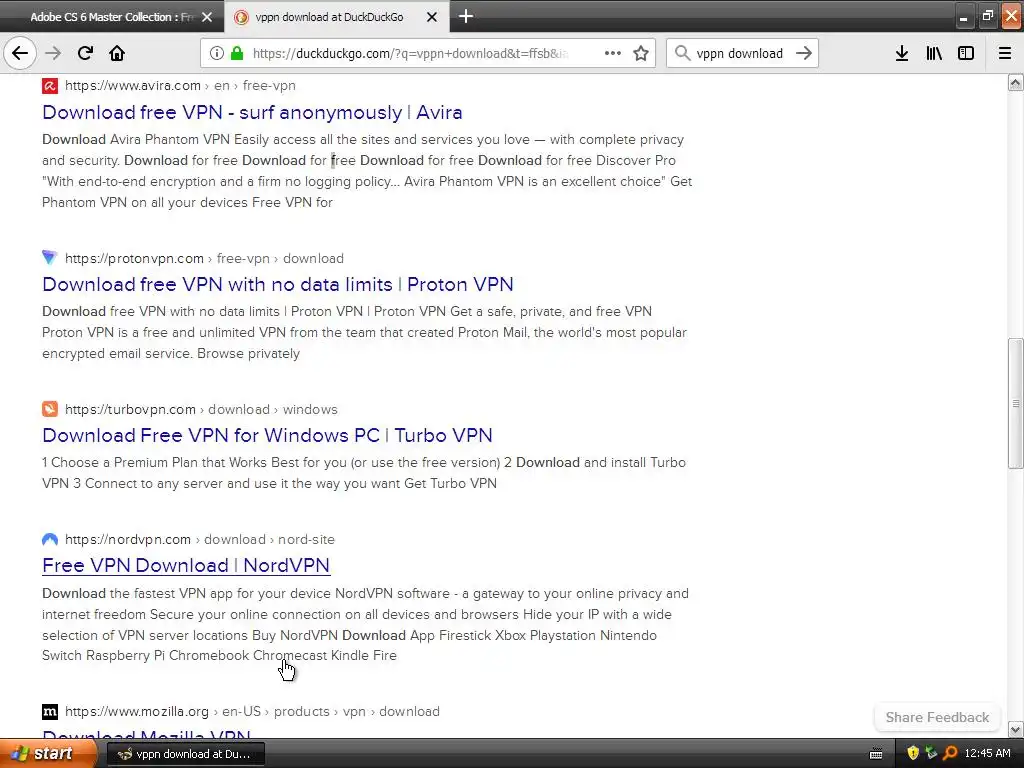Click the Avira Phantom VPN description snippet
1024x768 pixels.
point(367,170)
